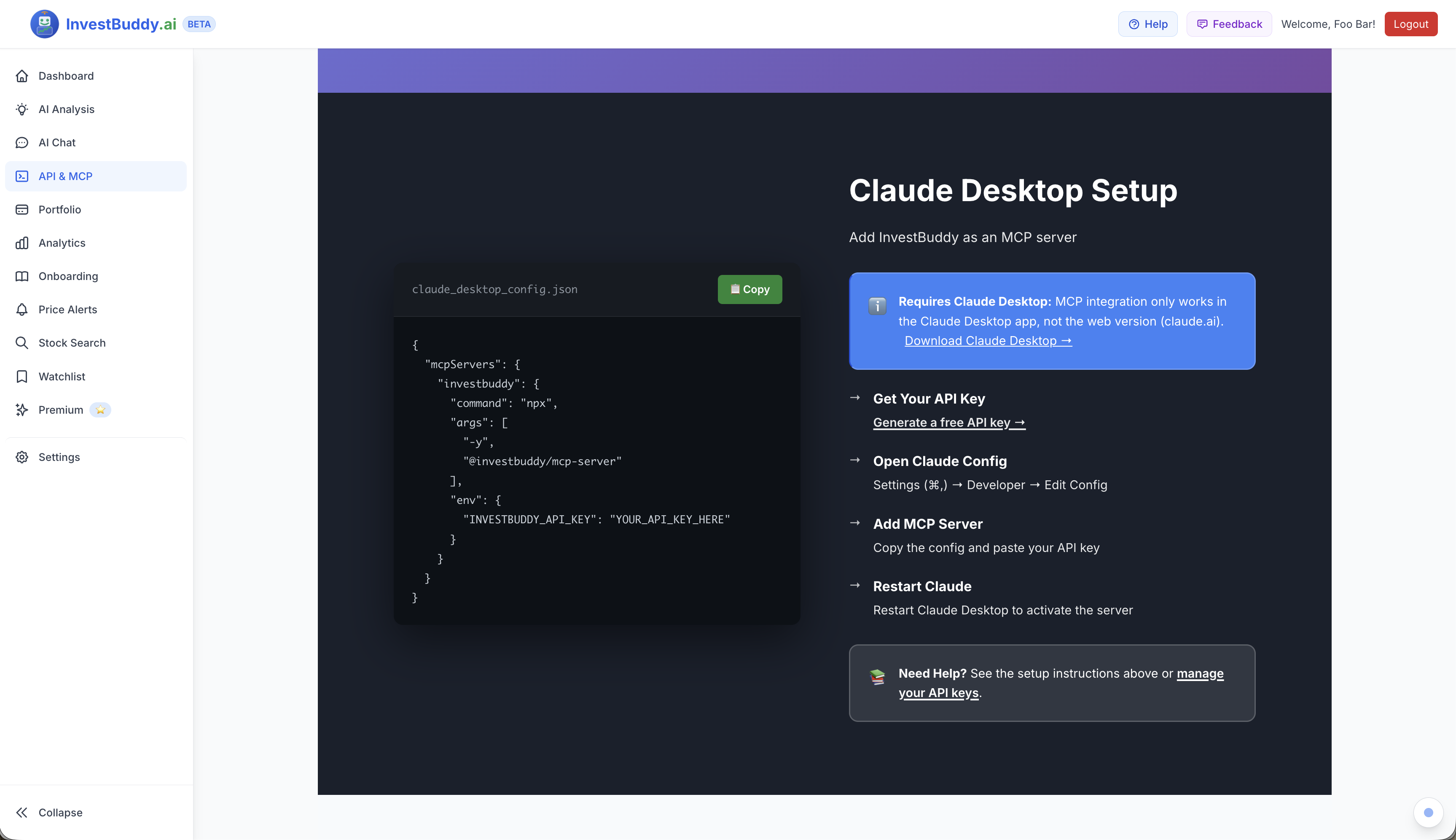Click Generate a free API key link
This screenshot has width=1456, height=840.
point(948,423)
